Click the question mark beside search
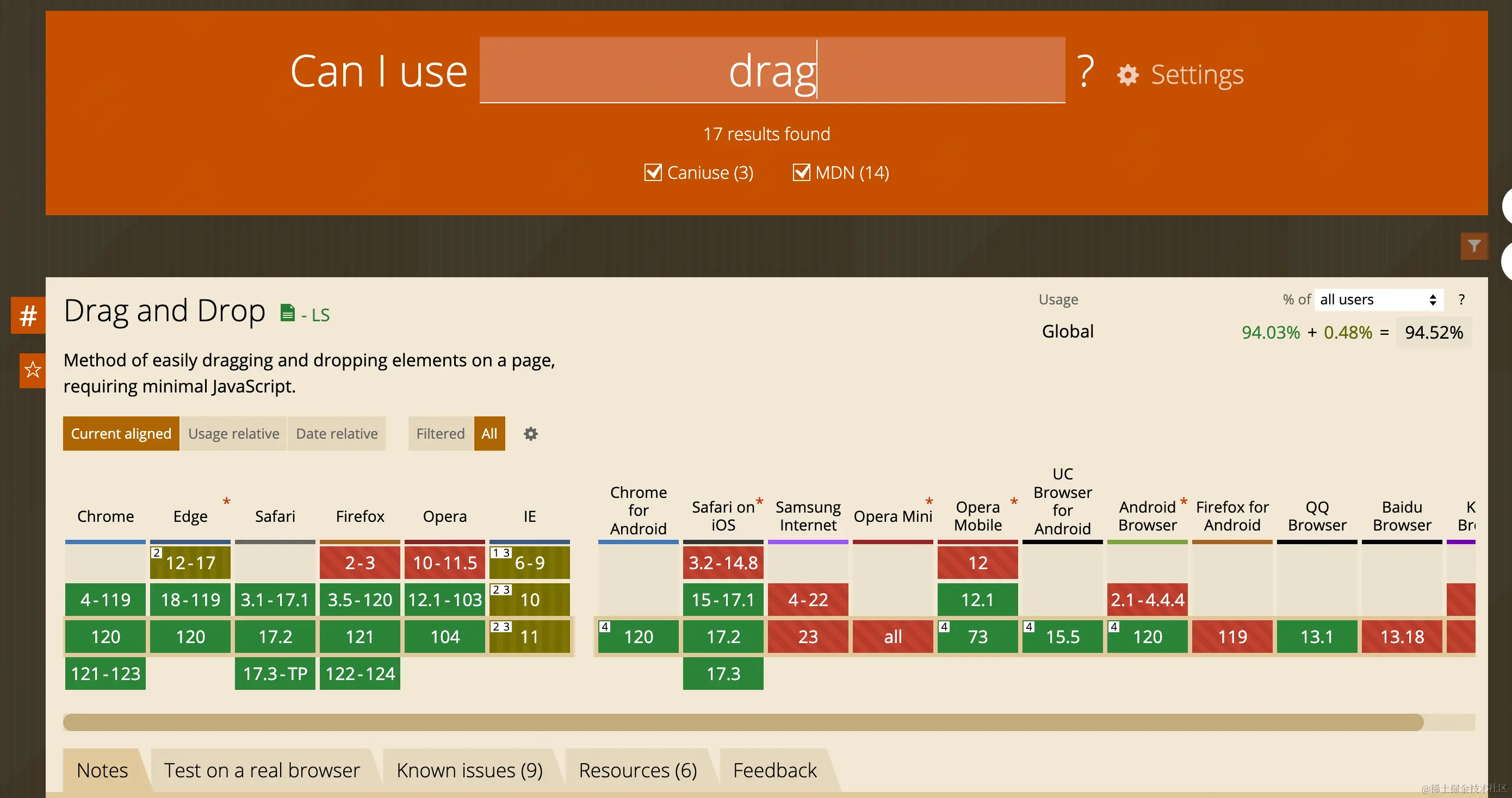The height and width of the screenshot is (798, 1512). tap(1085, 71)
